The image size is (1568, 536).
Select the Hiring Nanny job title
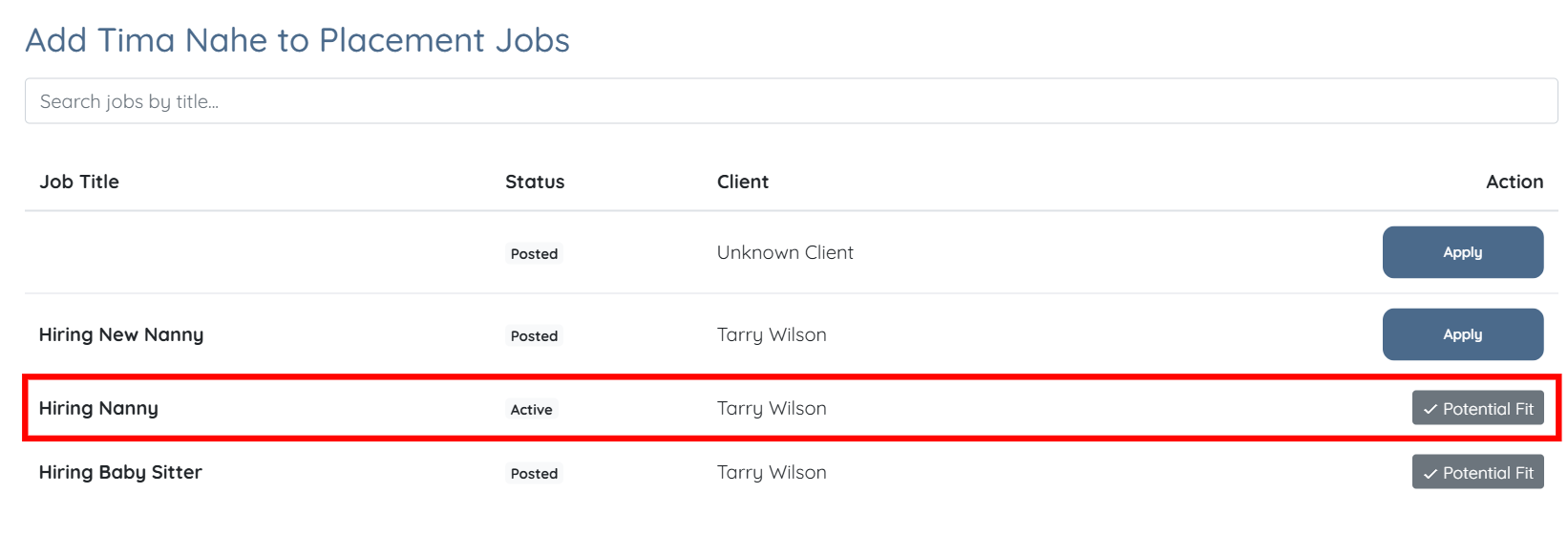(98, 408)
